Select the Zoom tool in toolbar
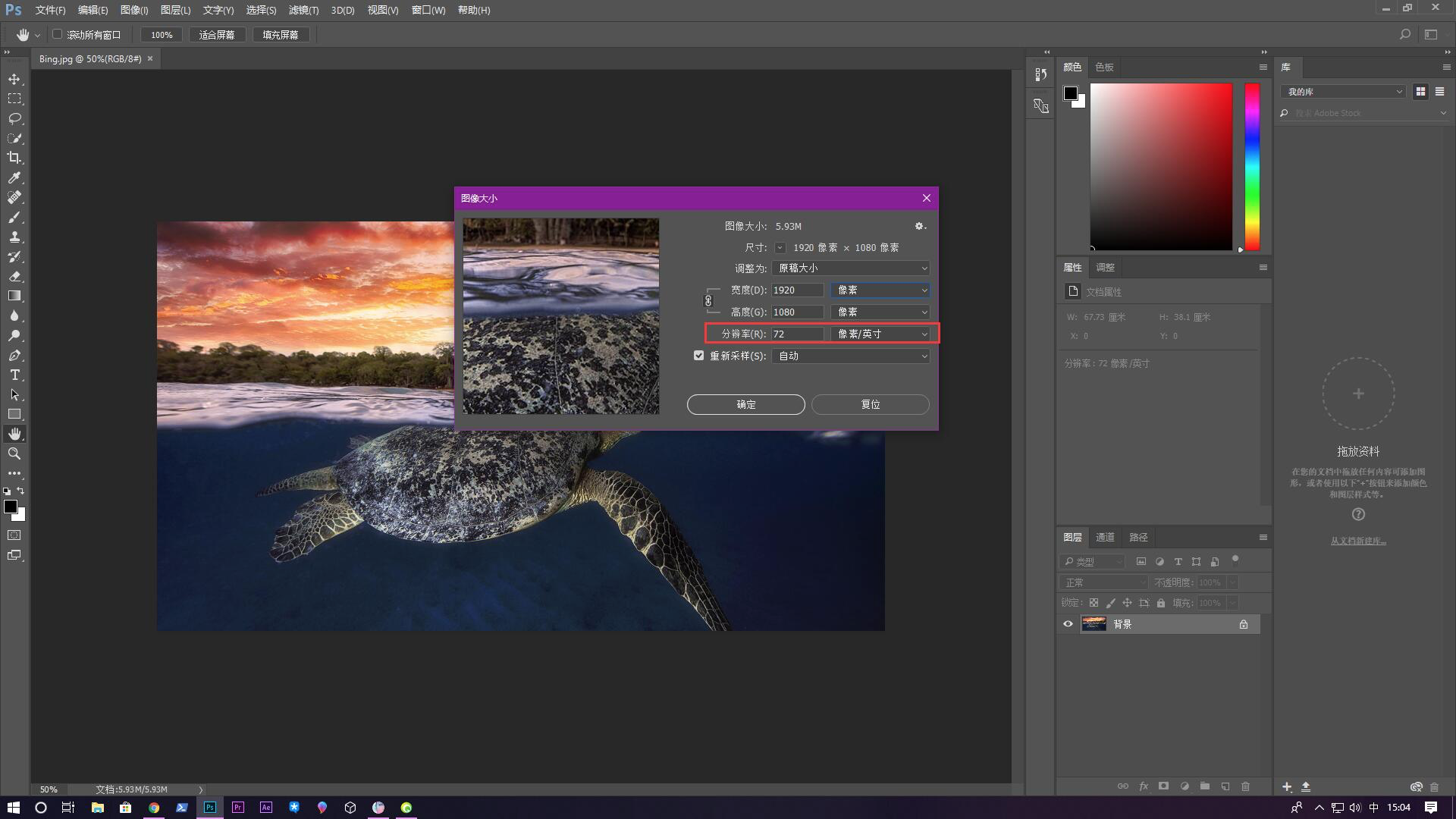 point(14,453)
